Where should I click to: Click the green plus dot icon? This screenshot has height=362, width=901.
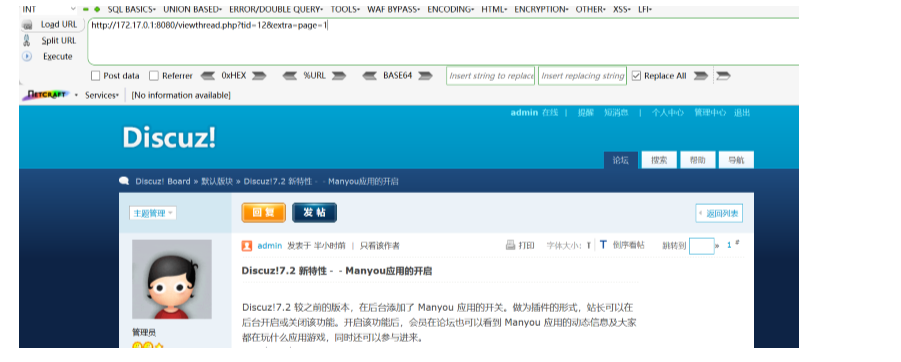[x=97, y=9]
